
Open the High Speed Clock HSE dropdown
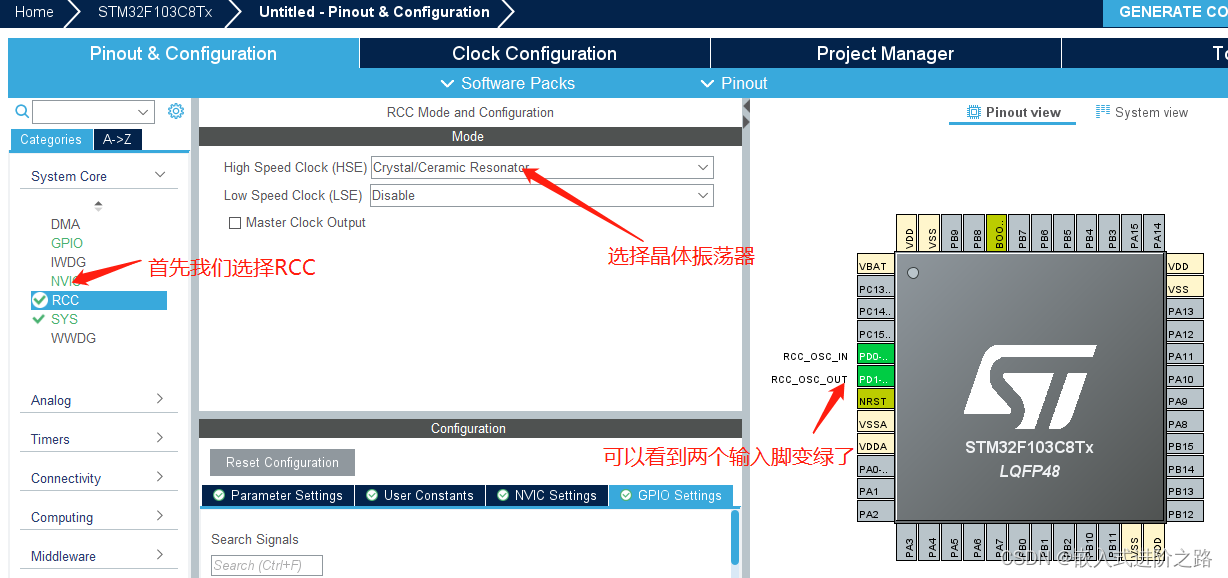(x=702, y=167)
